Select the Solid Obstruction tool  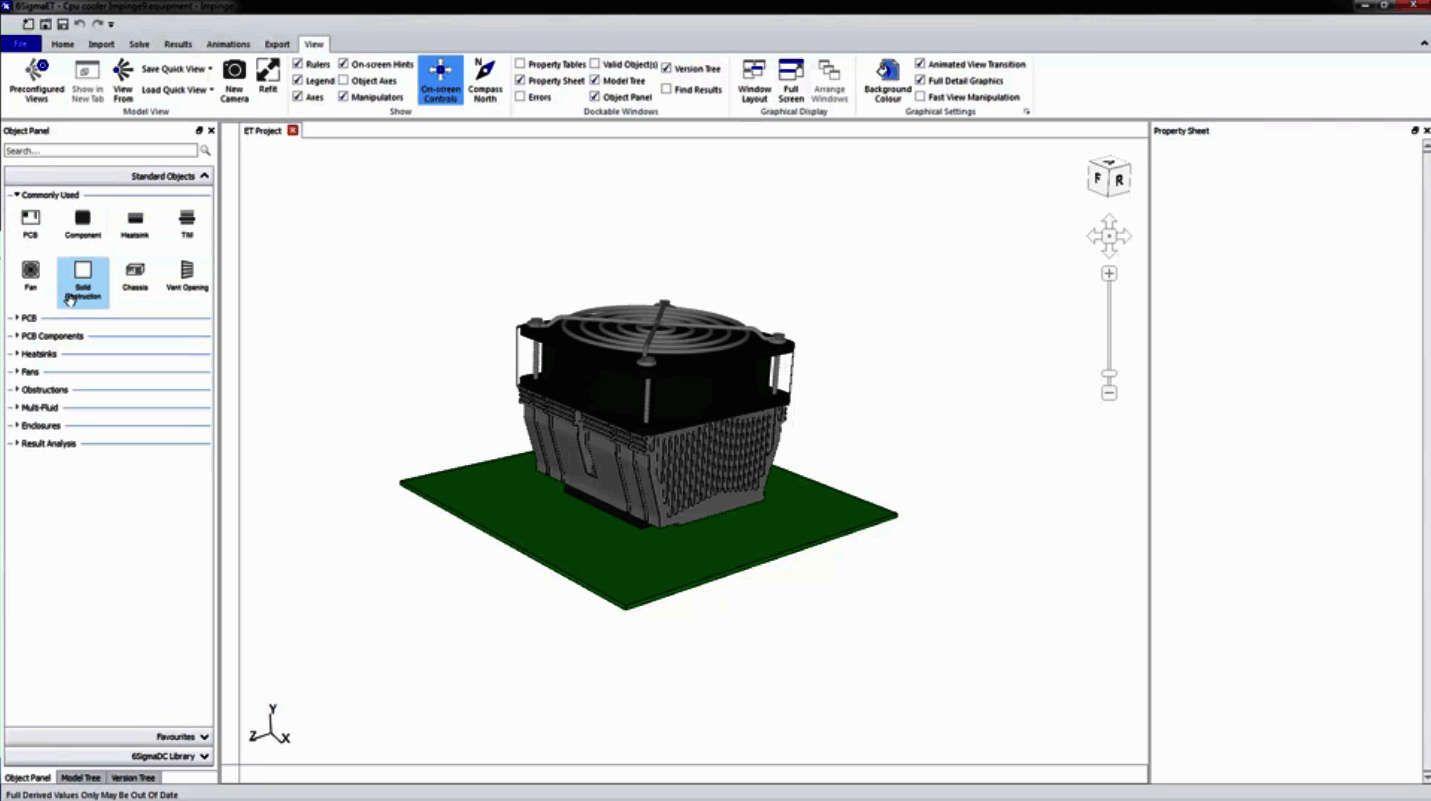83,270
